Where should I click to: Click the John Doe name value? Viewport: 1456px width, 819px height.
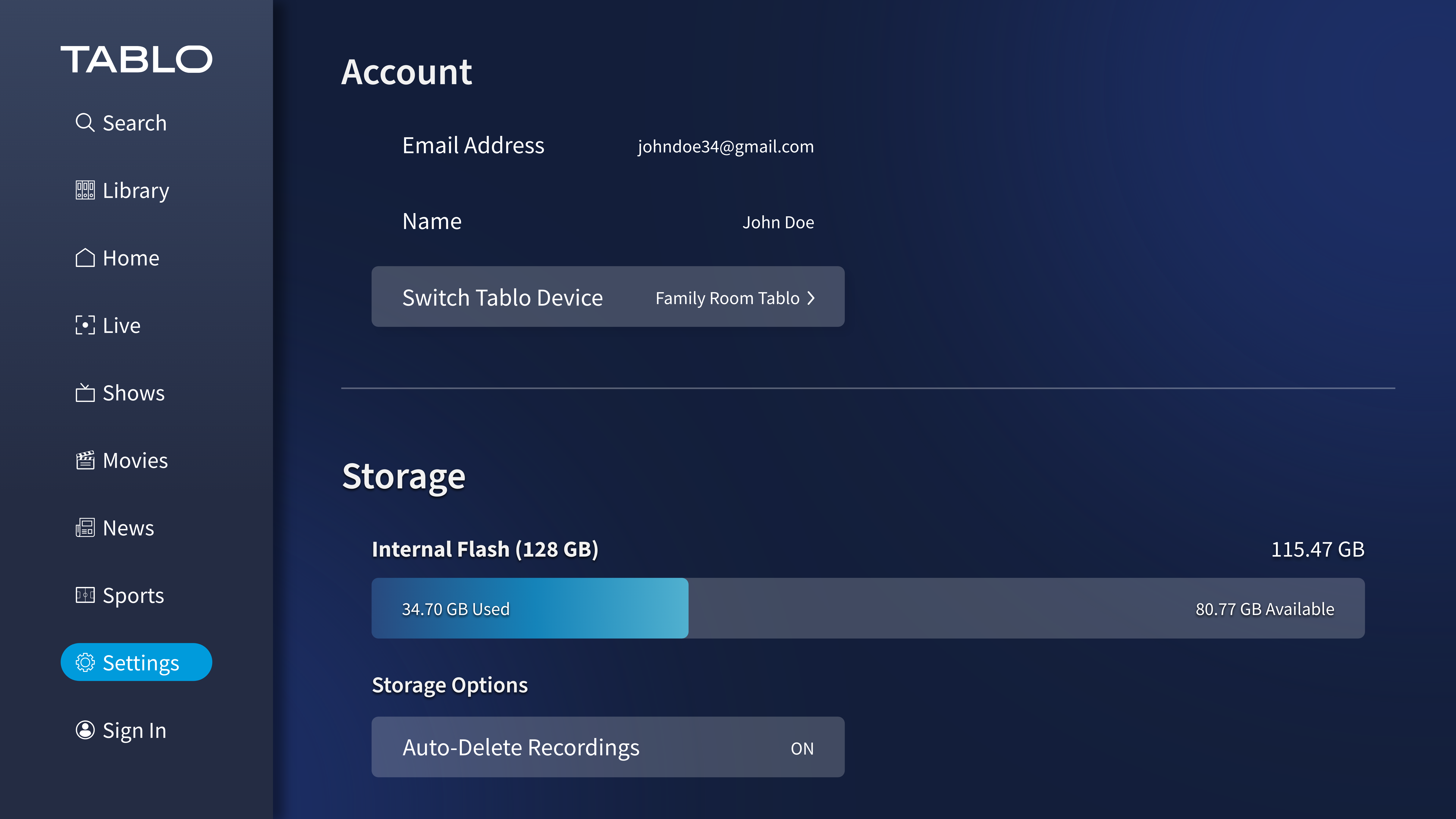(778, 222)
